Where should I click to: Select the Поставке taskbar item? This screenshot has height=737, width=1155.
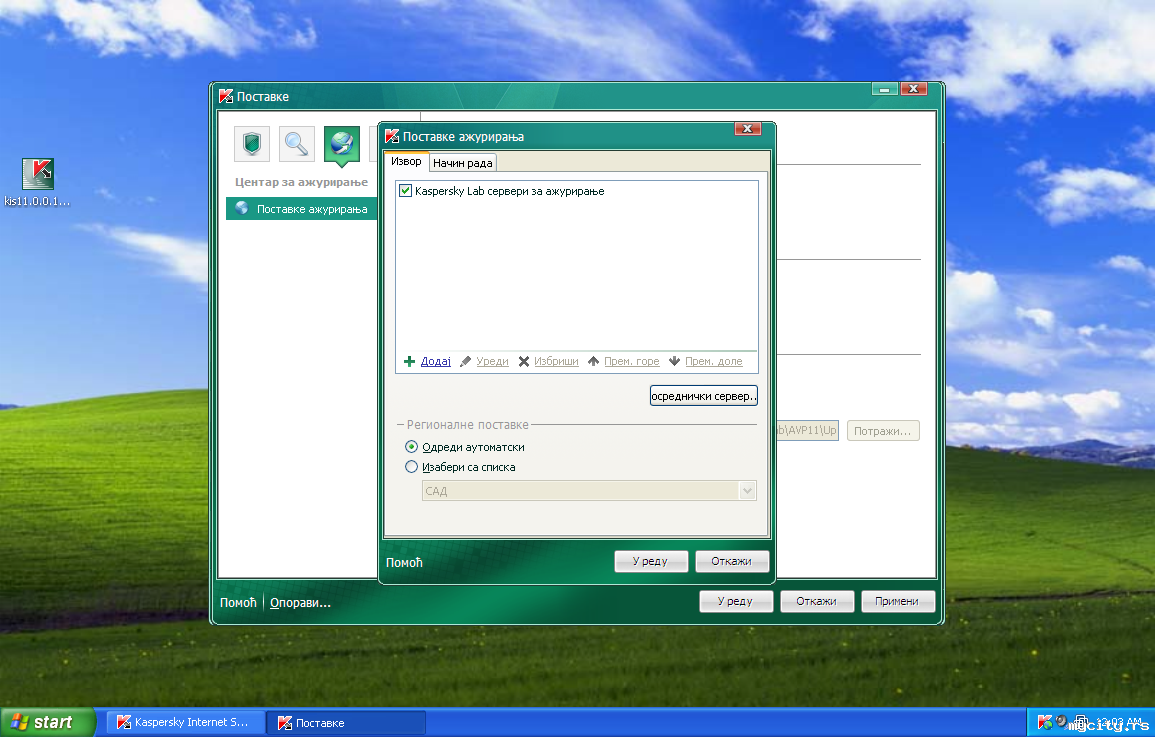[x=346, y=723]
